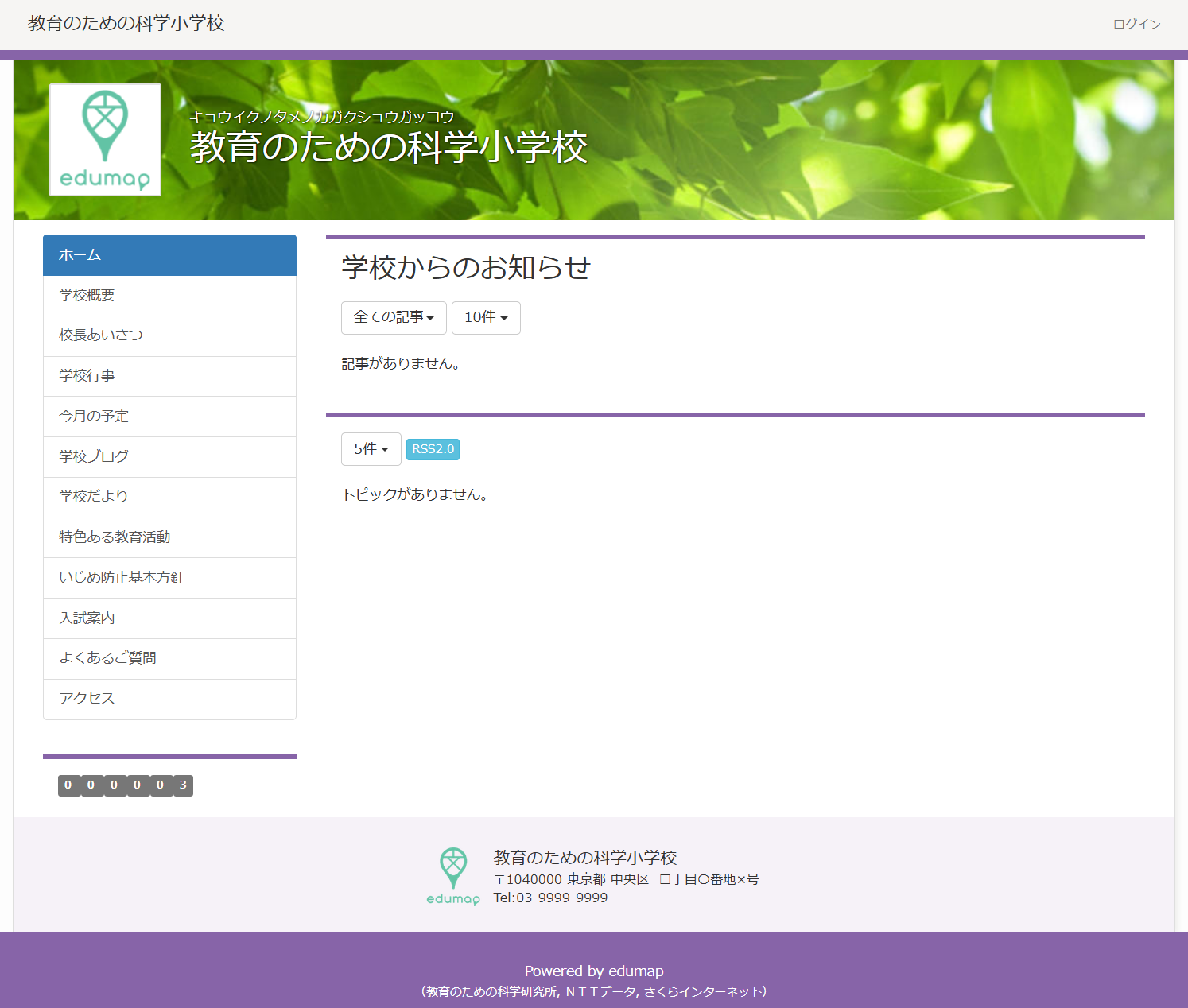Image resolution: width=1188 pixels, height=1008 pixels.
Task: Open いじめ防止基本方針 page
Action: coord(169,578)
